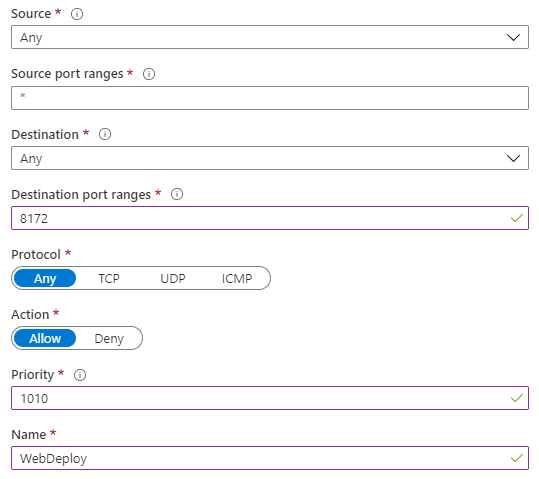
Task: Select Any protocol option
Action: click(45, 278)
